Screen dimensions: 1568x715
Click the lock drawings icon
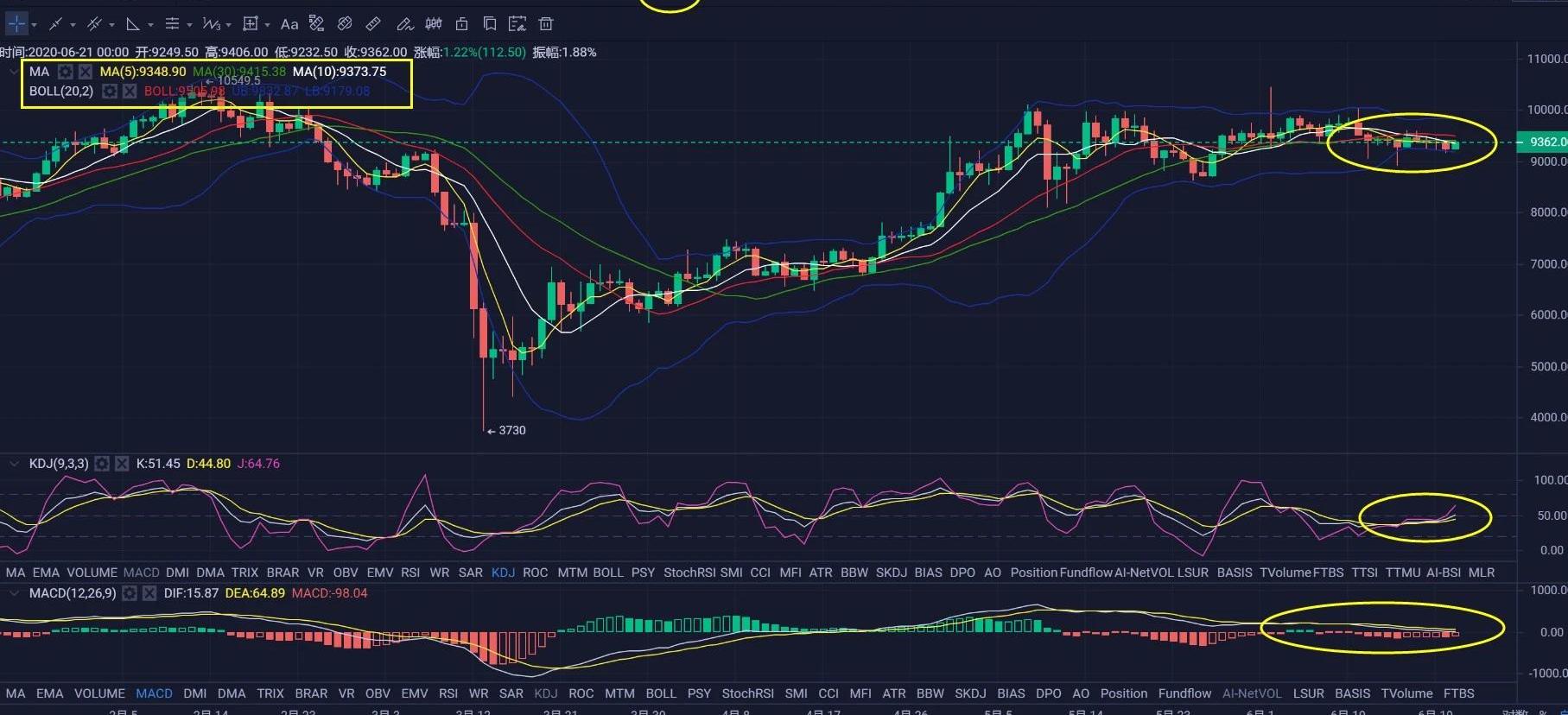[462, 24]
